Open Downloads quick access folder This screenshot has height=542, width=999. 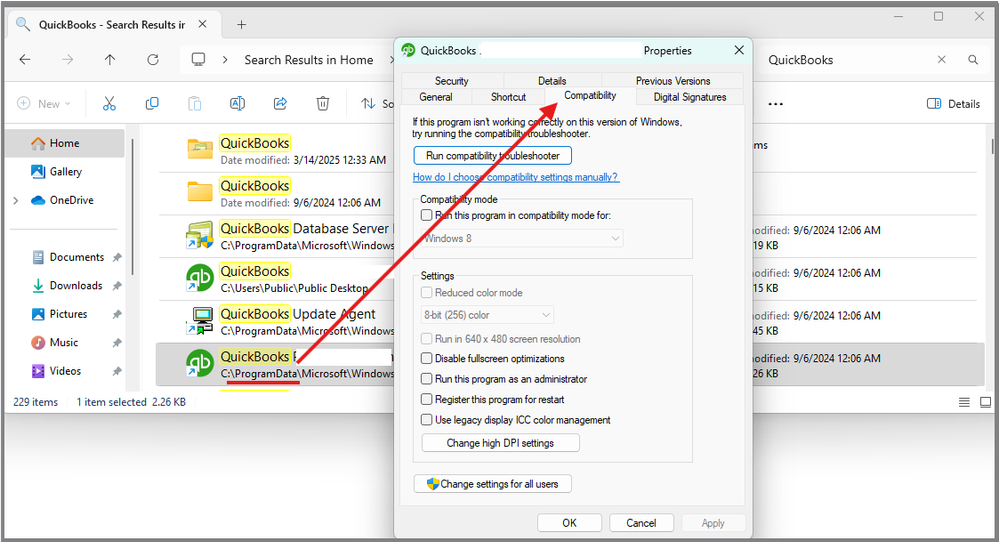[x=76, y=285]
